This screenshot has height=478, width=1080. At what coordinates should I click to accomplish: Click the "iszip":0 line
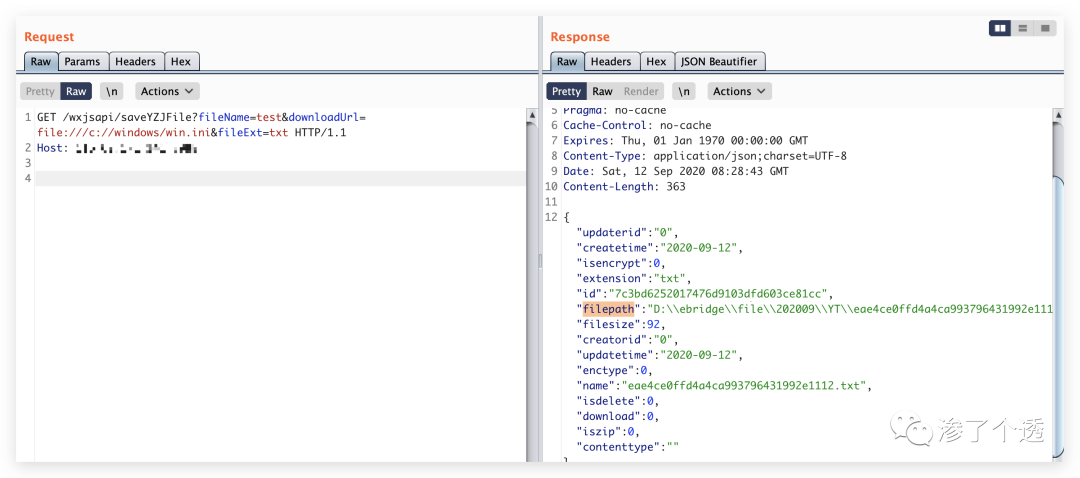(609, 431)
